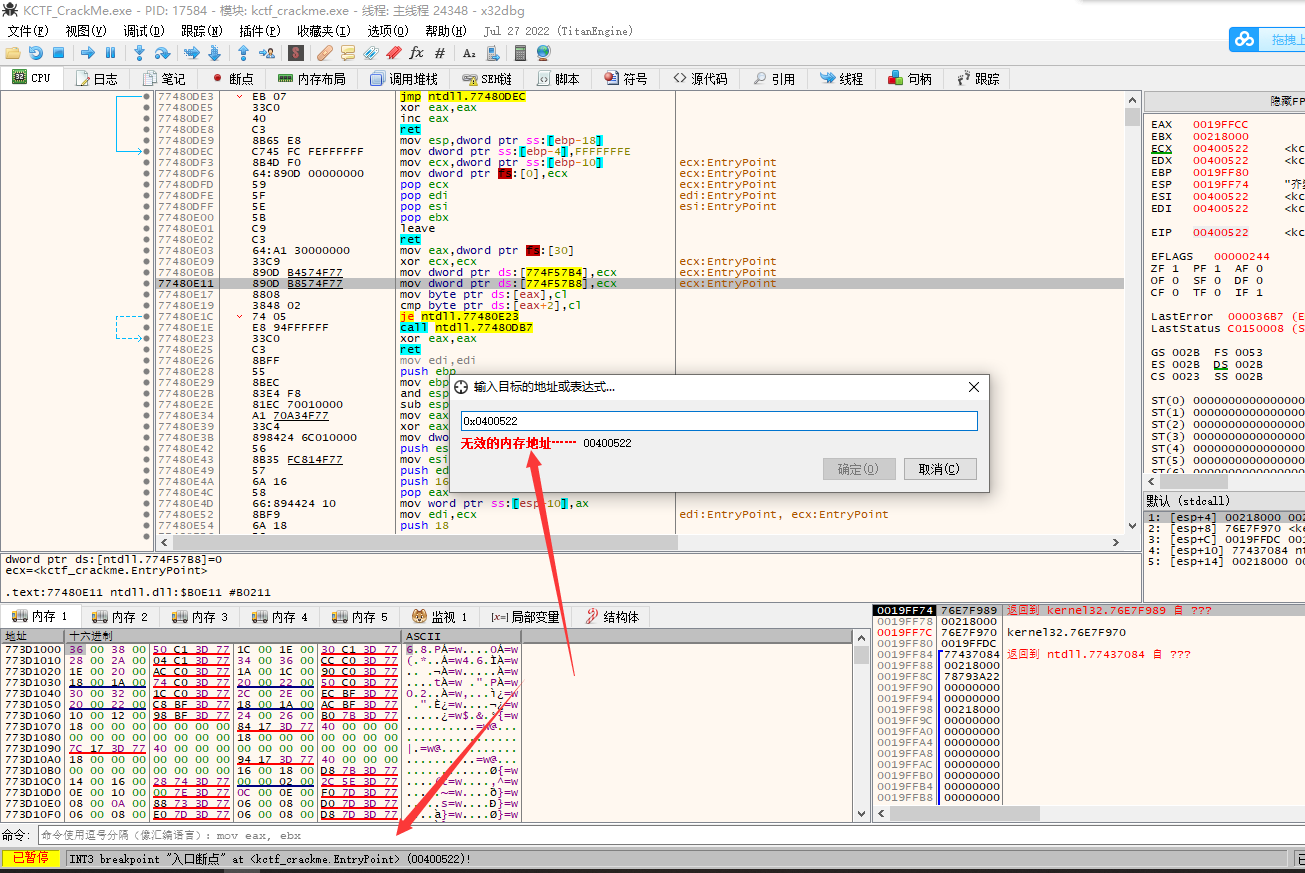
Task: Click the 地址 column header in dump
Action: click(32, 636)
